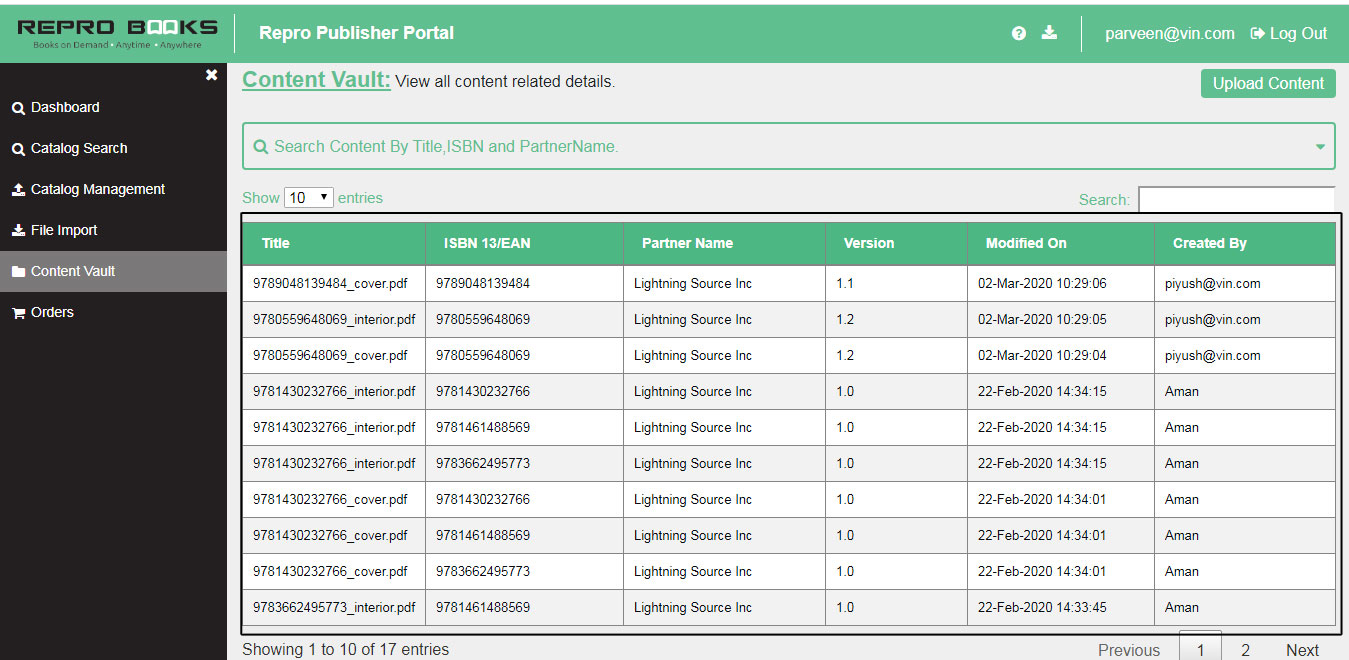Click the Content Vault heading link
1349x660 pixels.
click(x=316, y=80)
